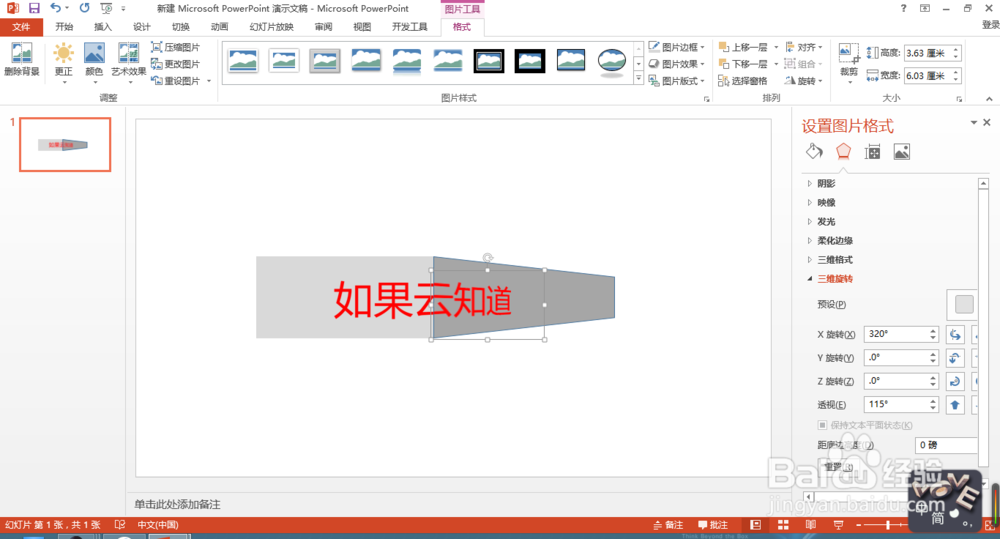
Task: Click the rotate left X rotation button
Action: tap(955, 334)
